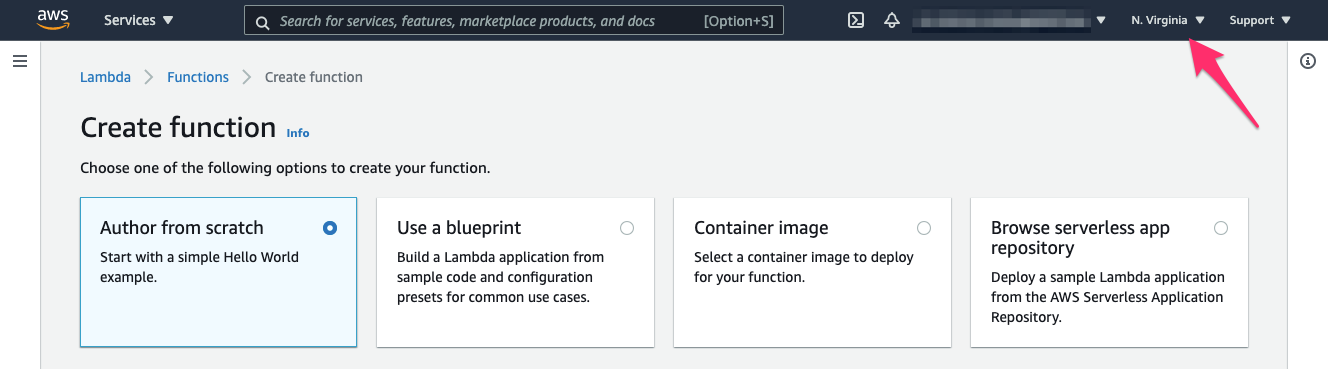Go to Functions breadcrumb link
The height and width of the screenshot is (369, 1328).
pyautogui.click(x=198, y=77)
